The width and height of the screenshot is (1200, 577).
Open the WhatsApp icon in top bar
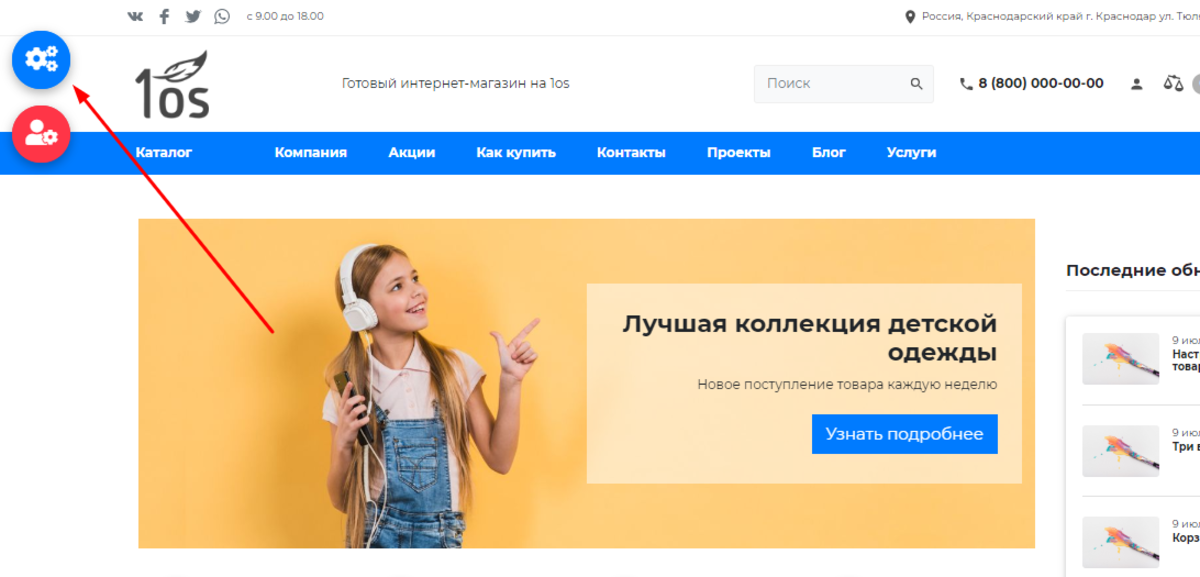222,16
